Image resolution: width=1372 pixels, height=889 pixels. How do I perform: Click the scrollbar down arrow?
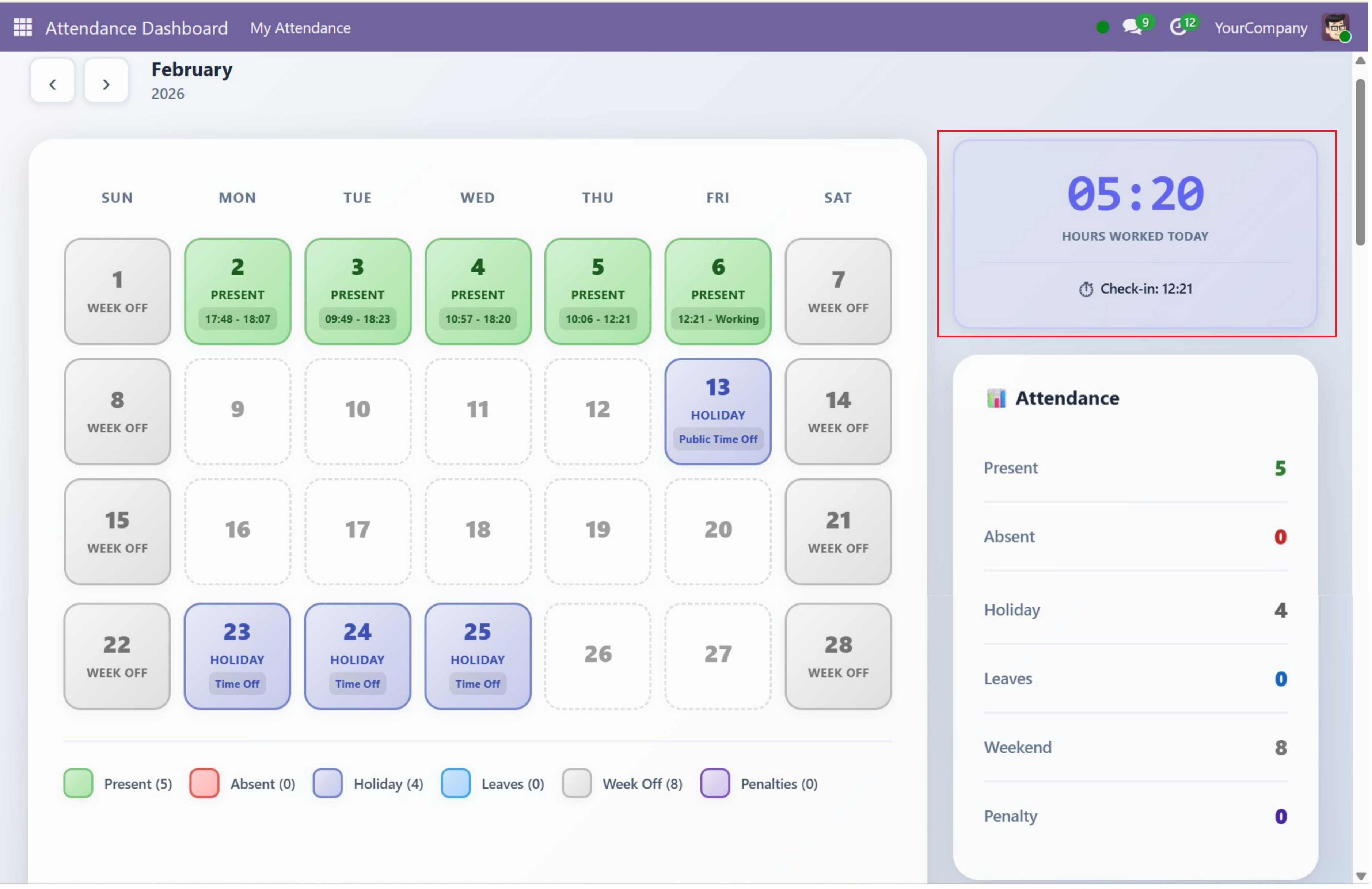point(1360,876)
